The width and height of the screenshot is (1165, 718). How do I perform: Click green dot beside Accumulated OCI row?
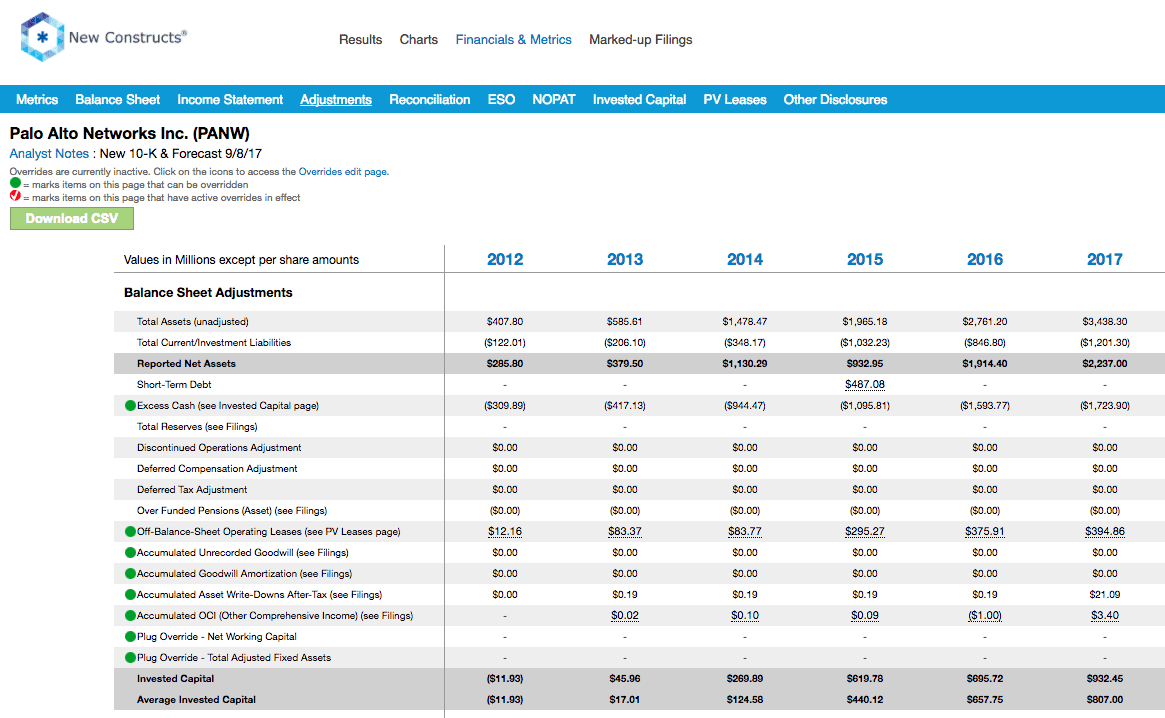point(130,615)
